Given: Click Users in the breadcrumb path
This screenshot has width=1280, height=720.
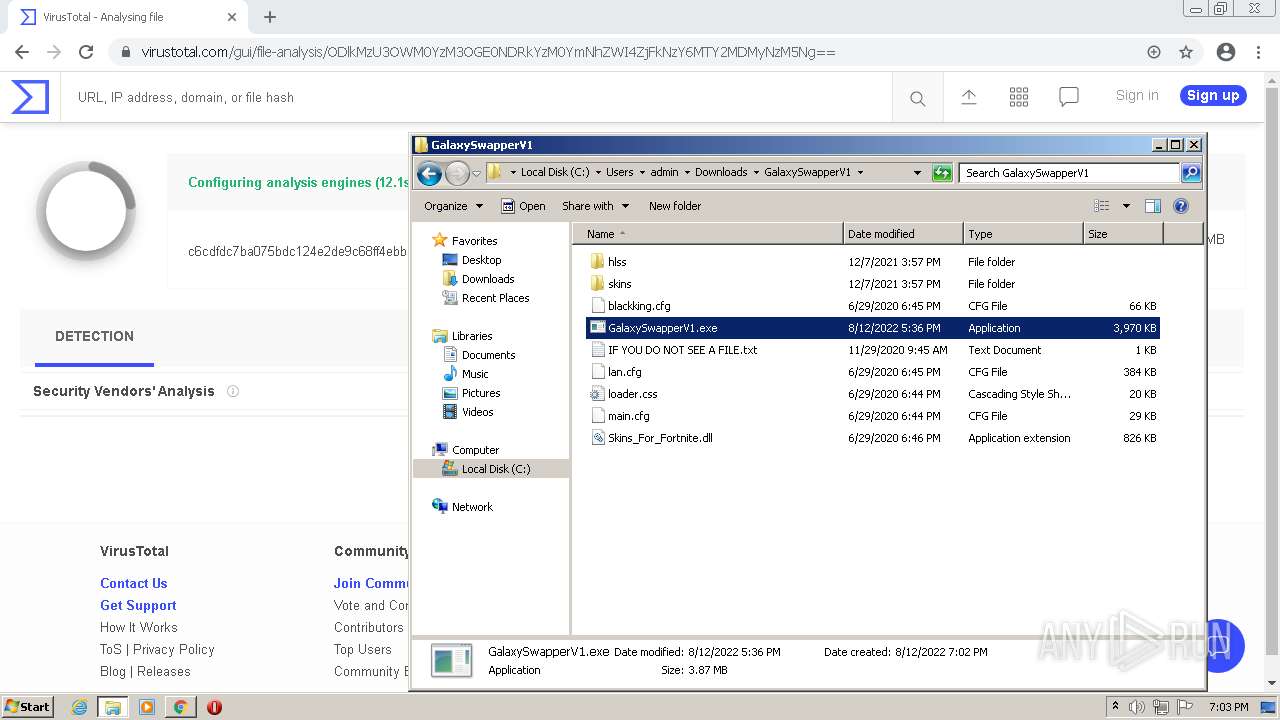Looking at the screenshot, I should [620, 172].
